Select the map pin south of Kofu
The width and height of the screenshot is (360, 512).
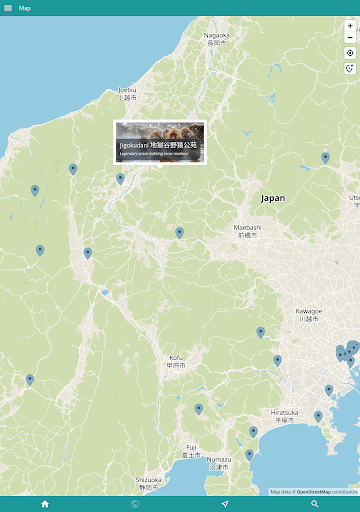coord(199,409)
